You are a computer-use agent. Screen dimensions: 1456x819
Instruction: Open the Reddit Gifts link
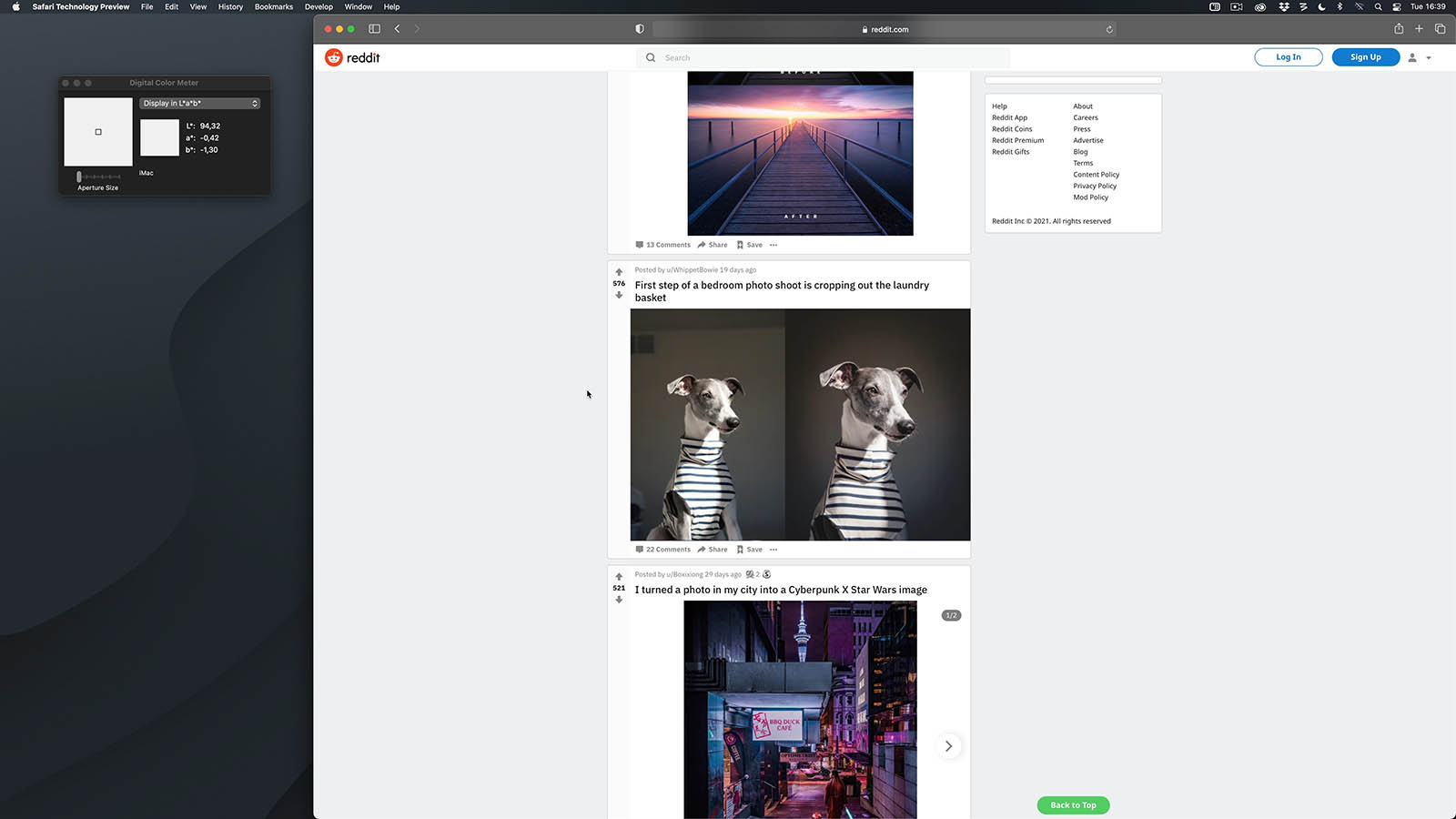pos(1010,152)
